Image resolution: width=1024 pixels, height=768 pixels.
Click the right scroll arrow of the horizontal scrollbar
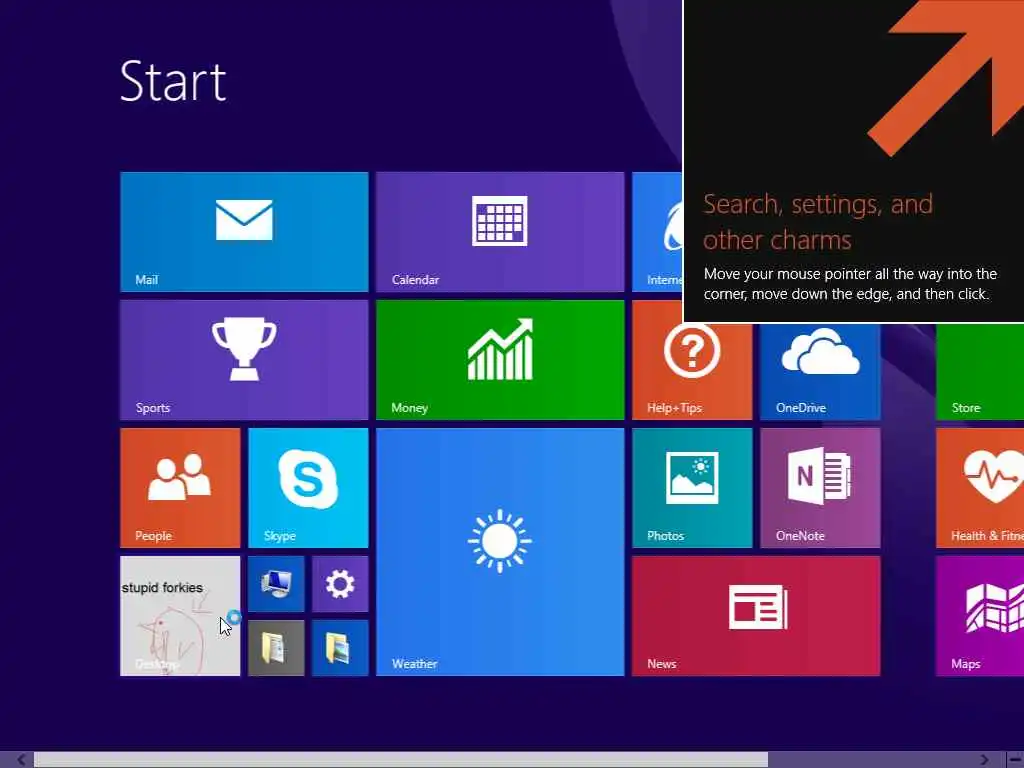tap(984, 760)
